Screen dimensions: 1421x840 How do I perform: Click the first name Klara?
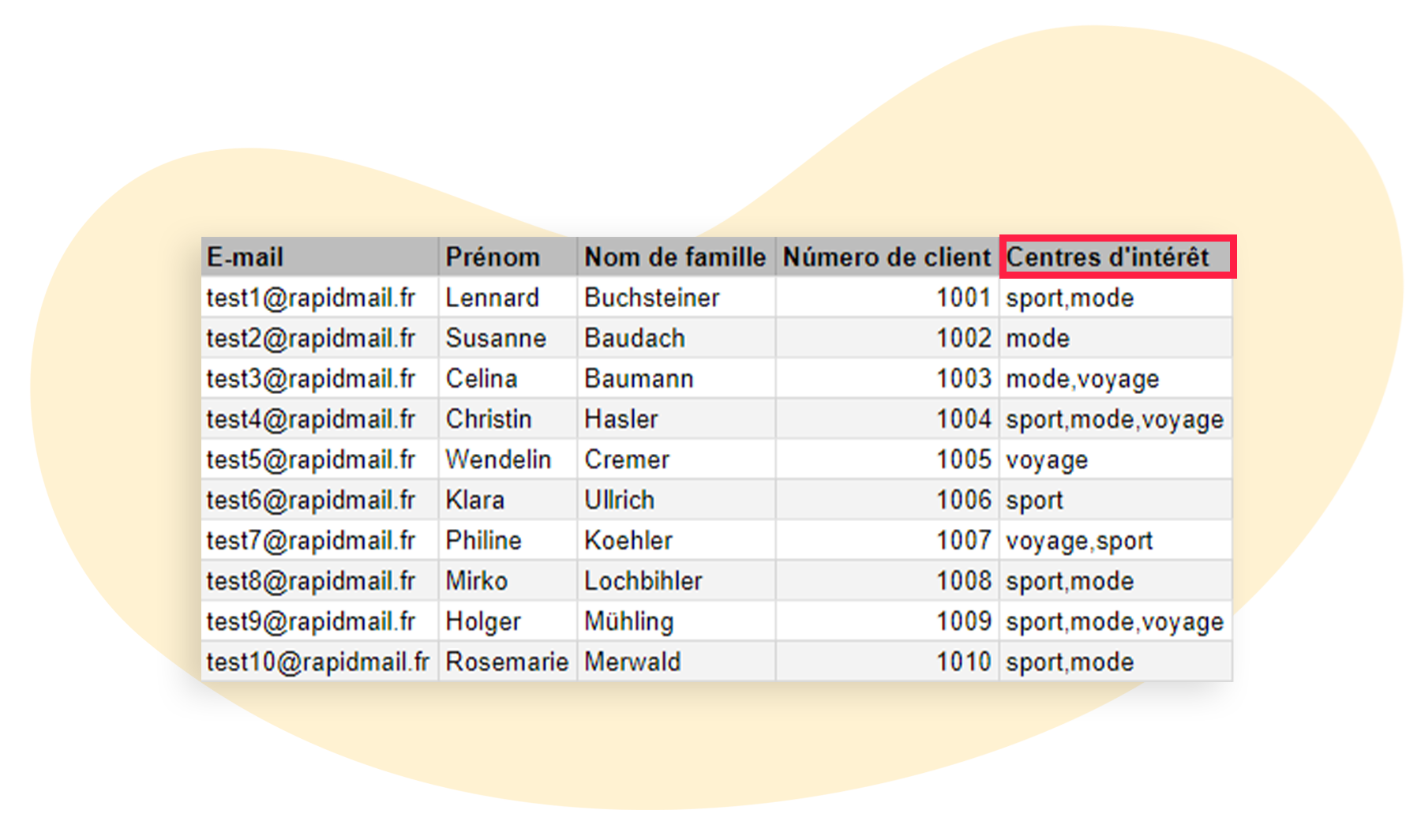[475, 501]
